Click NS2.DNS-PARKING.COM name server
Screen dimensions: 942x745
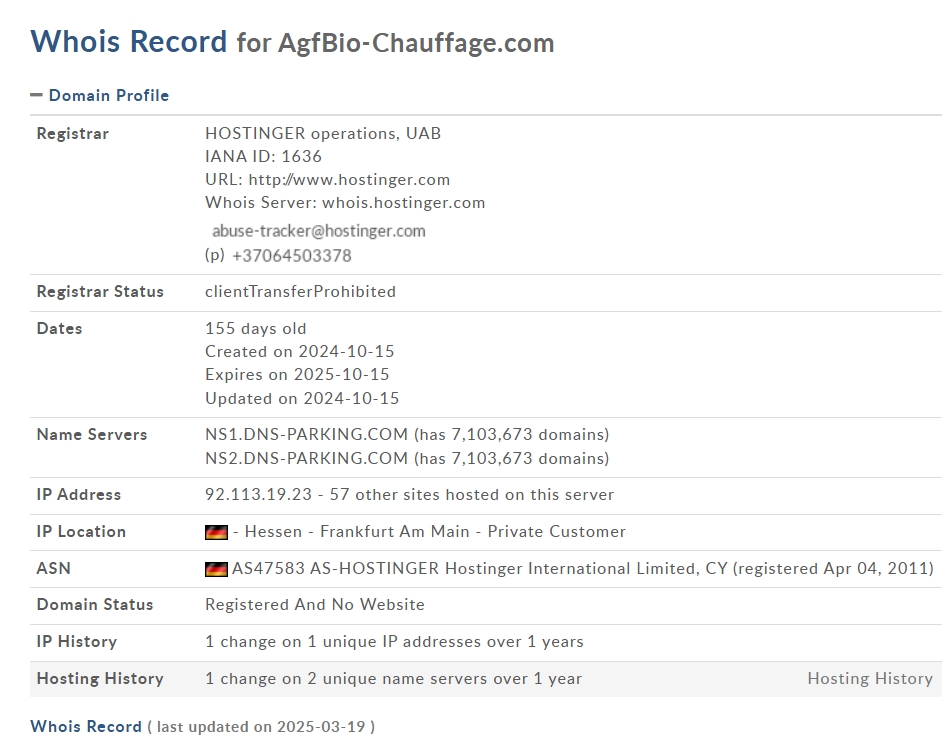[x=306, y=458]
